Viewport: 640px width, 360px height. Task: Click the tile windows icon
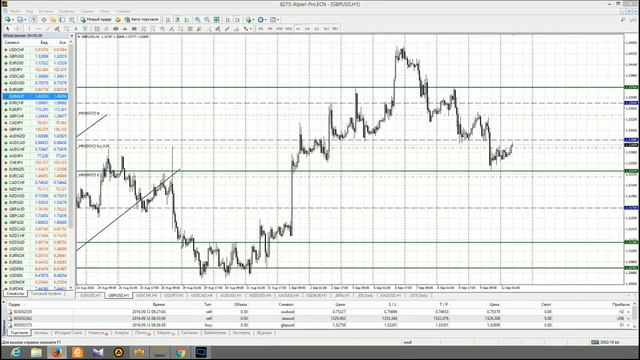click(x=217, y=19)
